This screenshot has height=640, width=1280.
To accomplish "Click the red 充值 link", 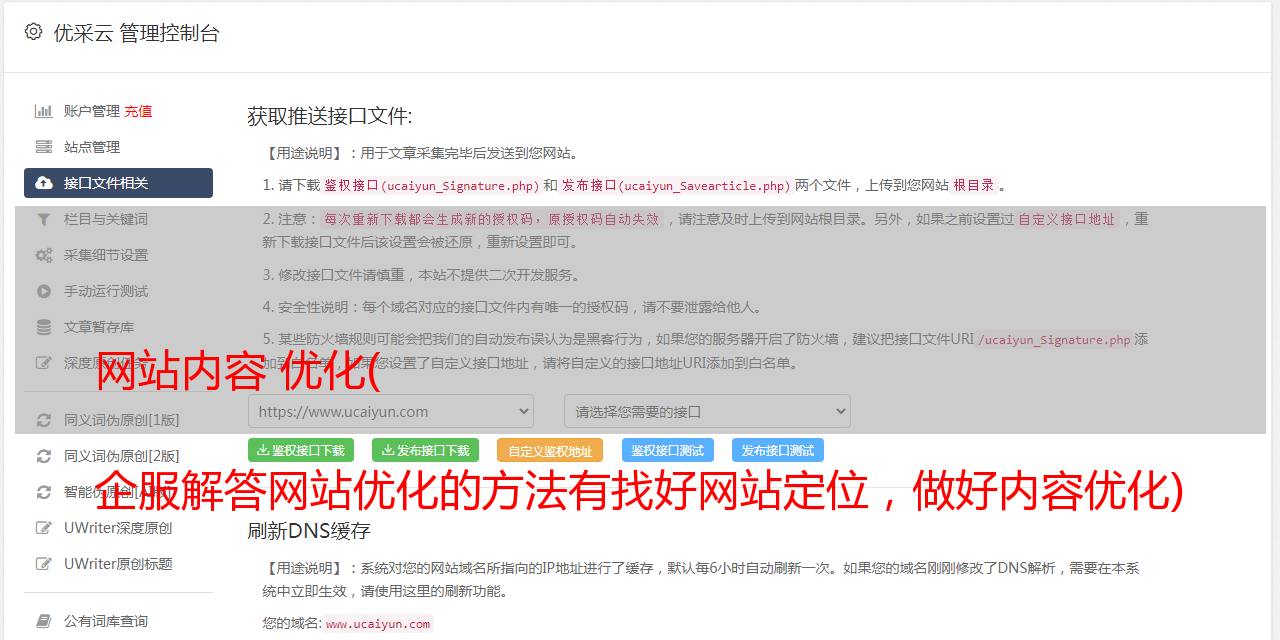I will pyautogui.click(x=139, y=111).
